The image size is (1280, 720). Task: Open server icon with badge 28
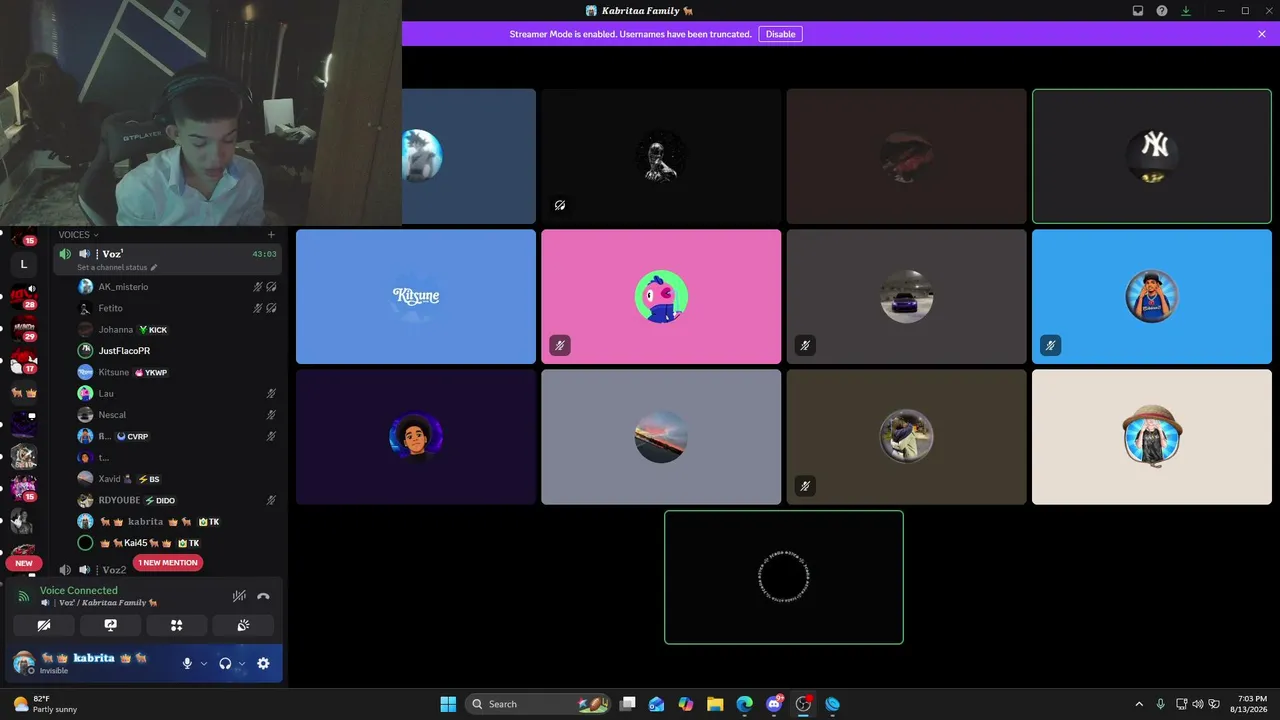[x=24, y=296]
